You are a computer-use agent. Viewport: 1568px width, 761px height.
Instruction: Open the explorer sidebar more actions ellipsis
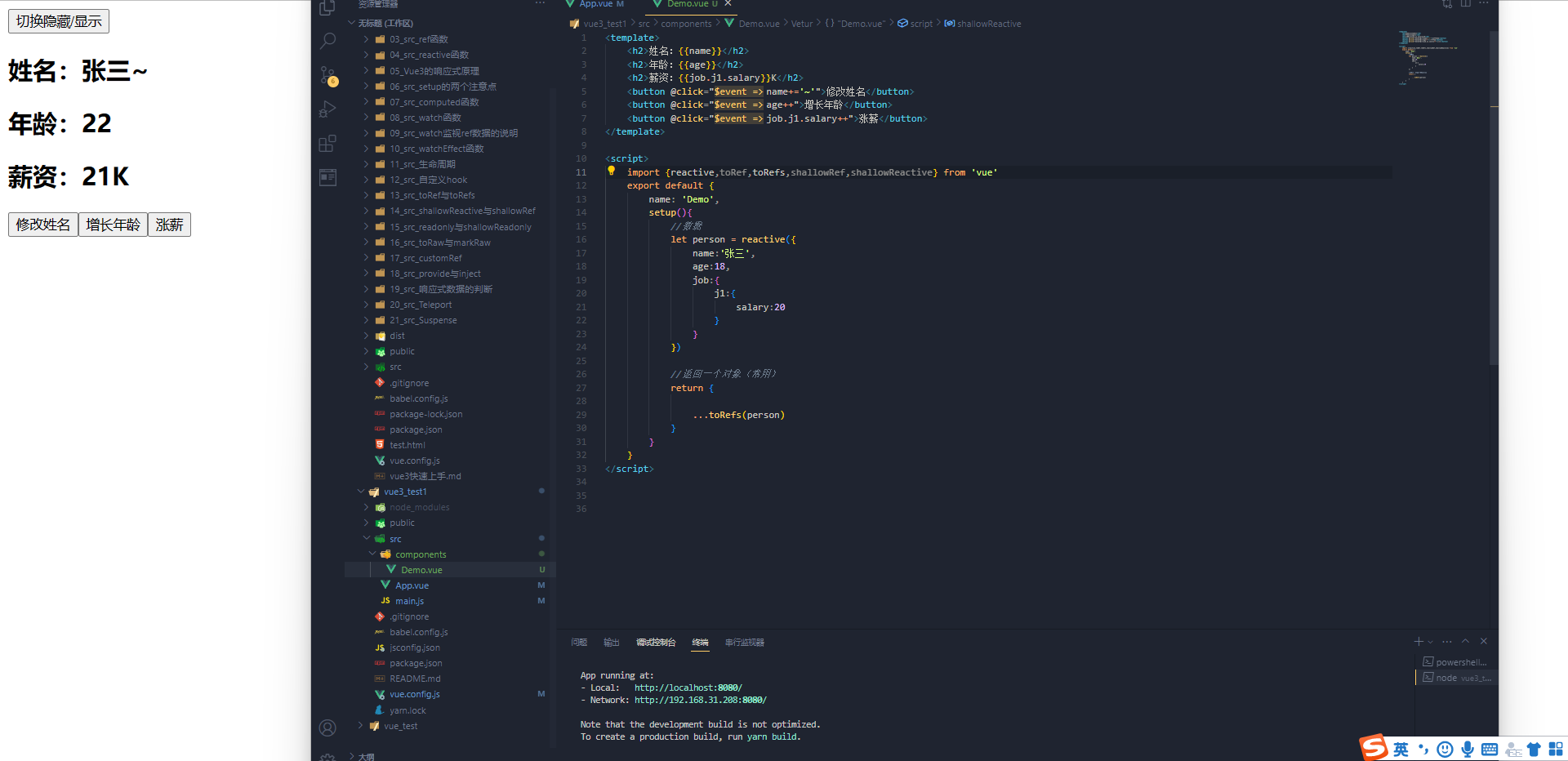540,4
